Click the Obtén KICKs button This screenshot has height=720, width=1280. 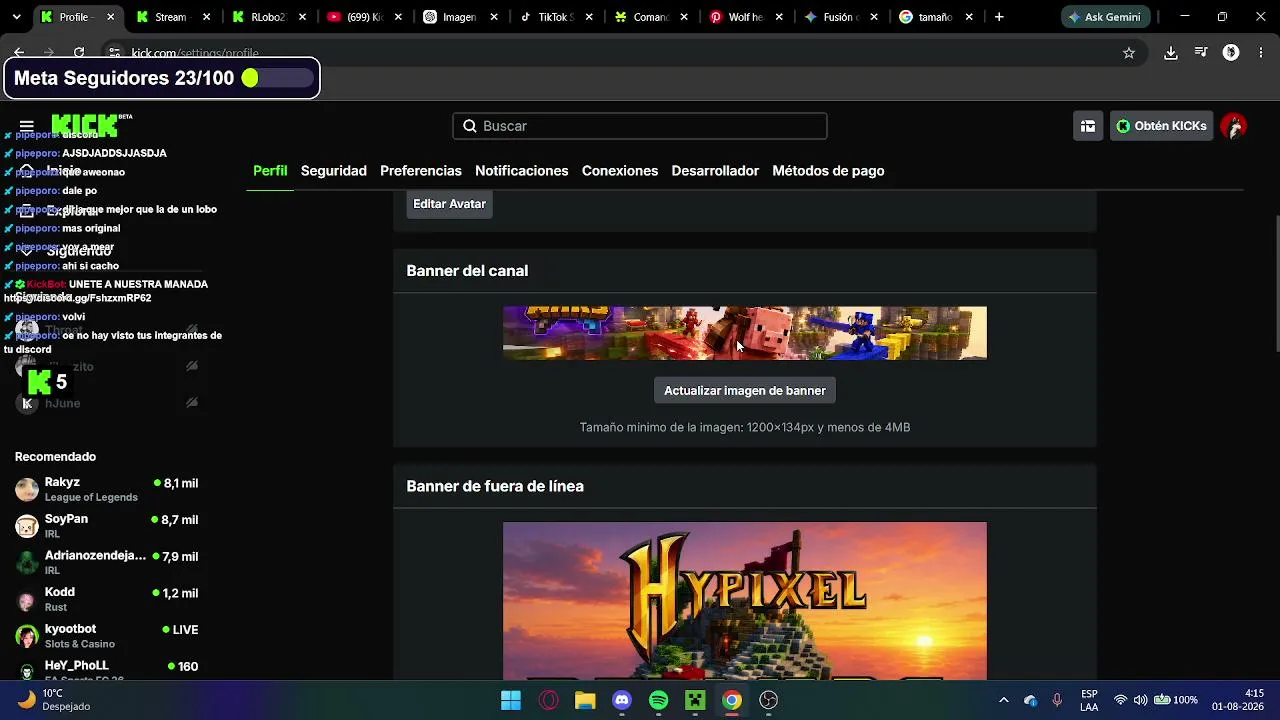[1162, 126]
